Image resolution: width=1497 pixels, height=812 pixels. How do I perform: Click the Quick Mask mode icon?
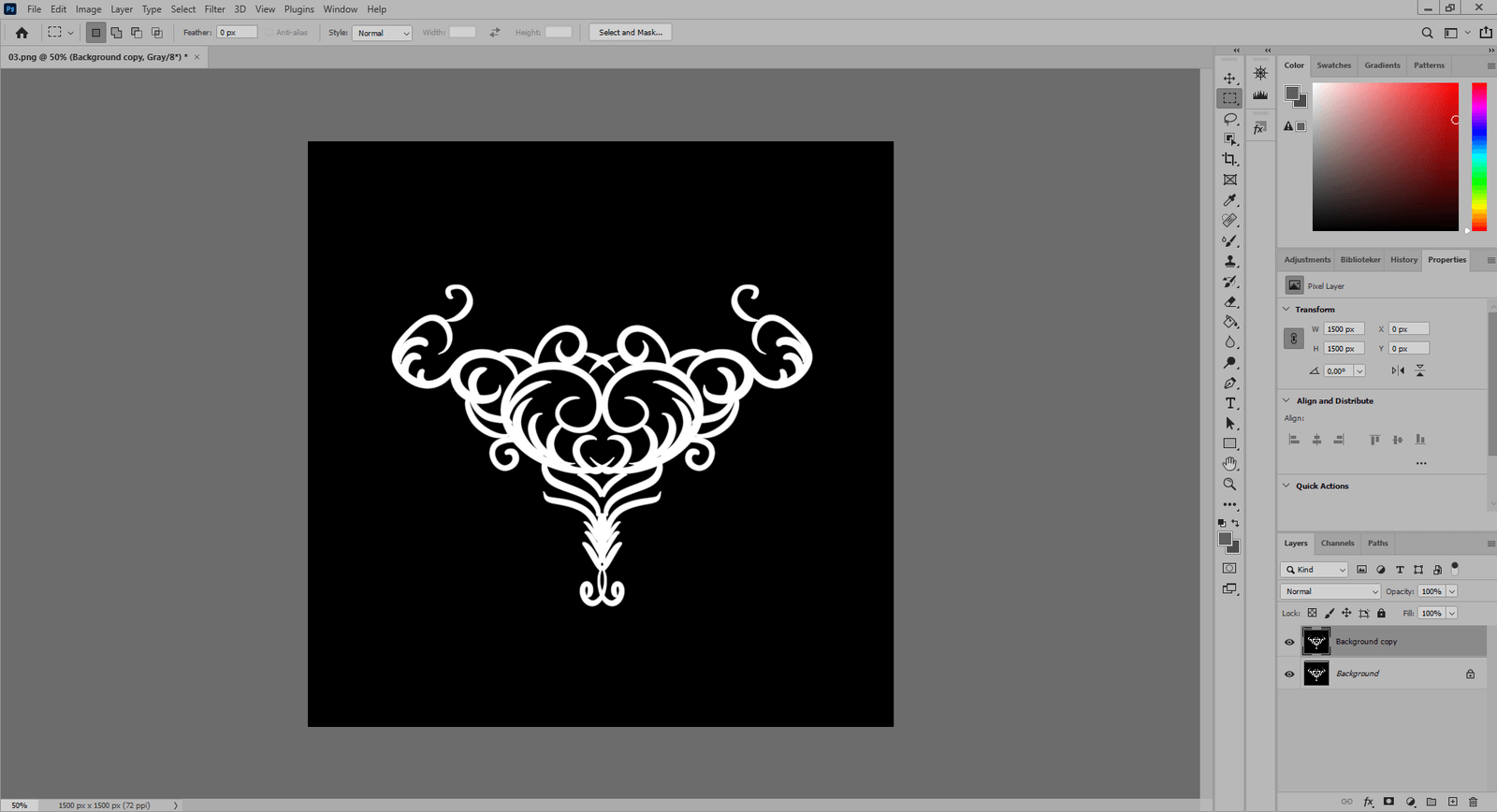(x=1229, y=569)
